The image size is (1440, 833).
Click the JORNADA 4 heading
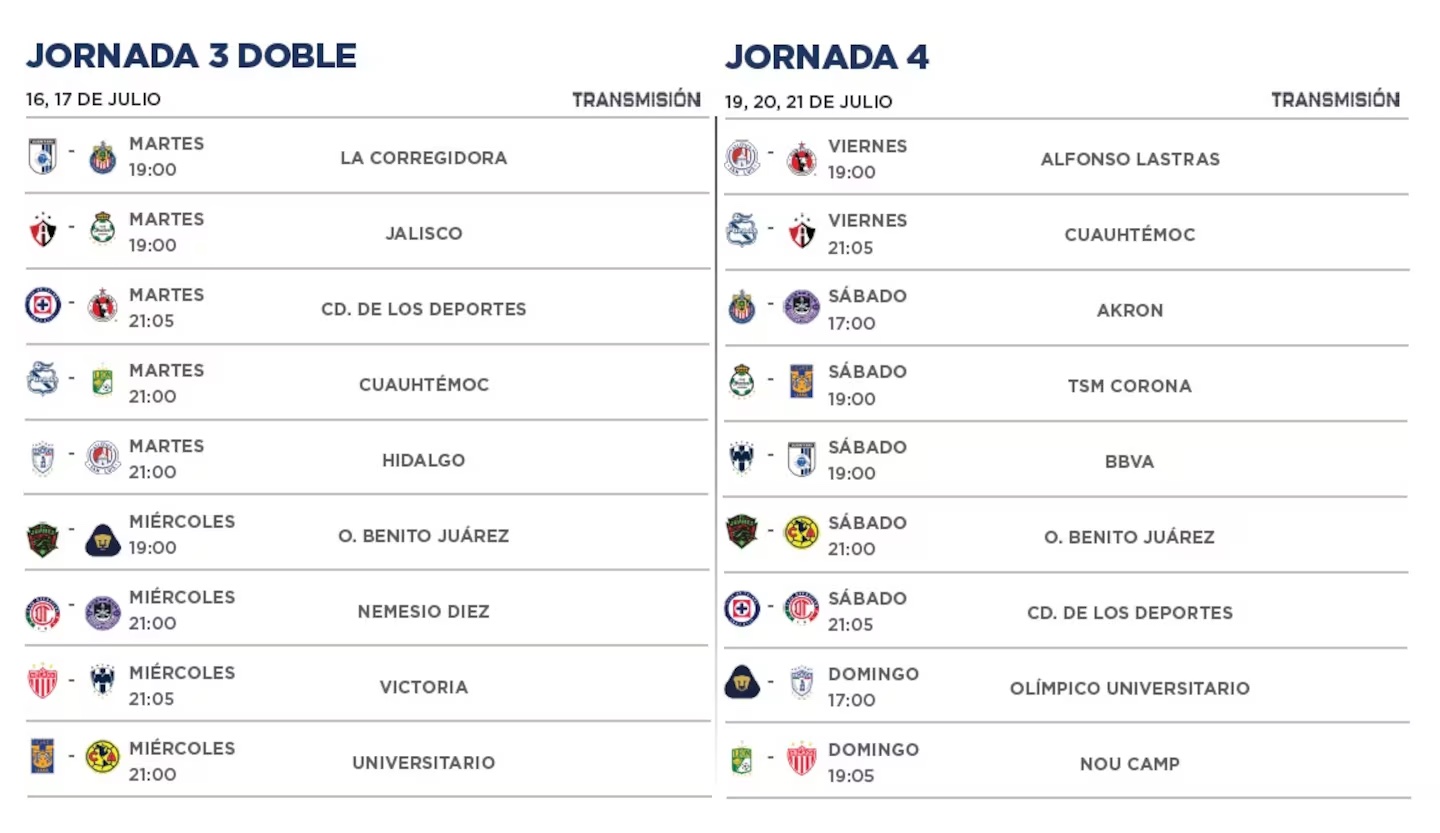click(827, 57)
